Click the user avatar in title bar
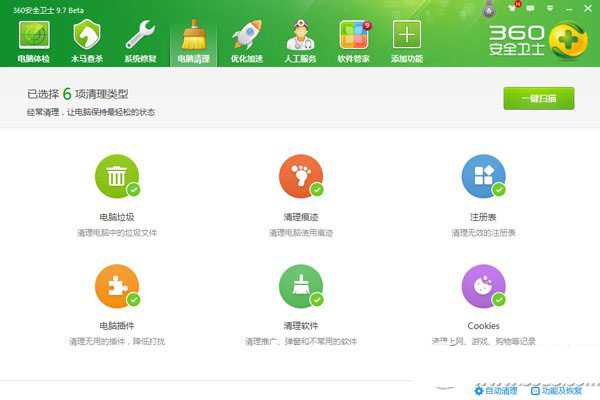Screen dimensions: 600x400 (x=487, y=8)
